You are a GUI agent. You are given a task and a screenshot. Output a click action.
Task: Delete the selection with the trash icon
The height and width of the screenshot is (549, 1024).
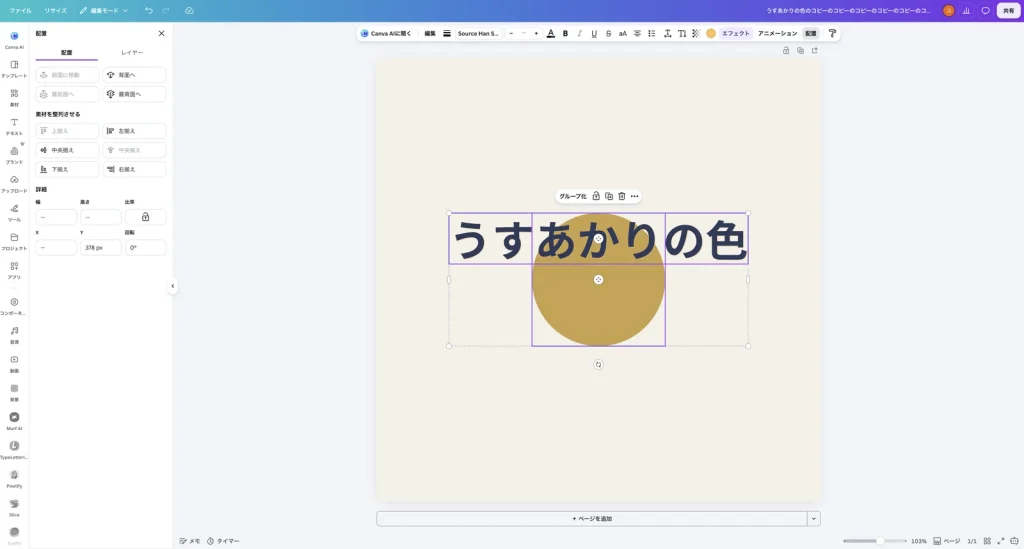[x=622, y=196]
